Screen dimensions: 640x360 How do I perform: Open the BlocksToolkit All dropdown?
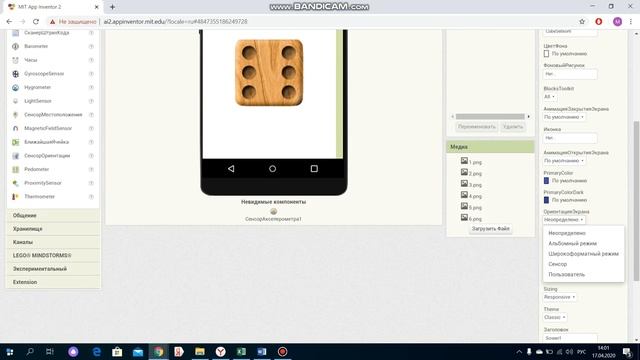(549, 97)
